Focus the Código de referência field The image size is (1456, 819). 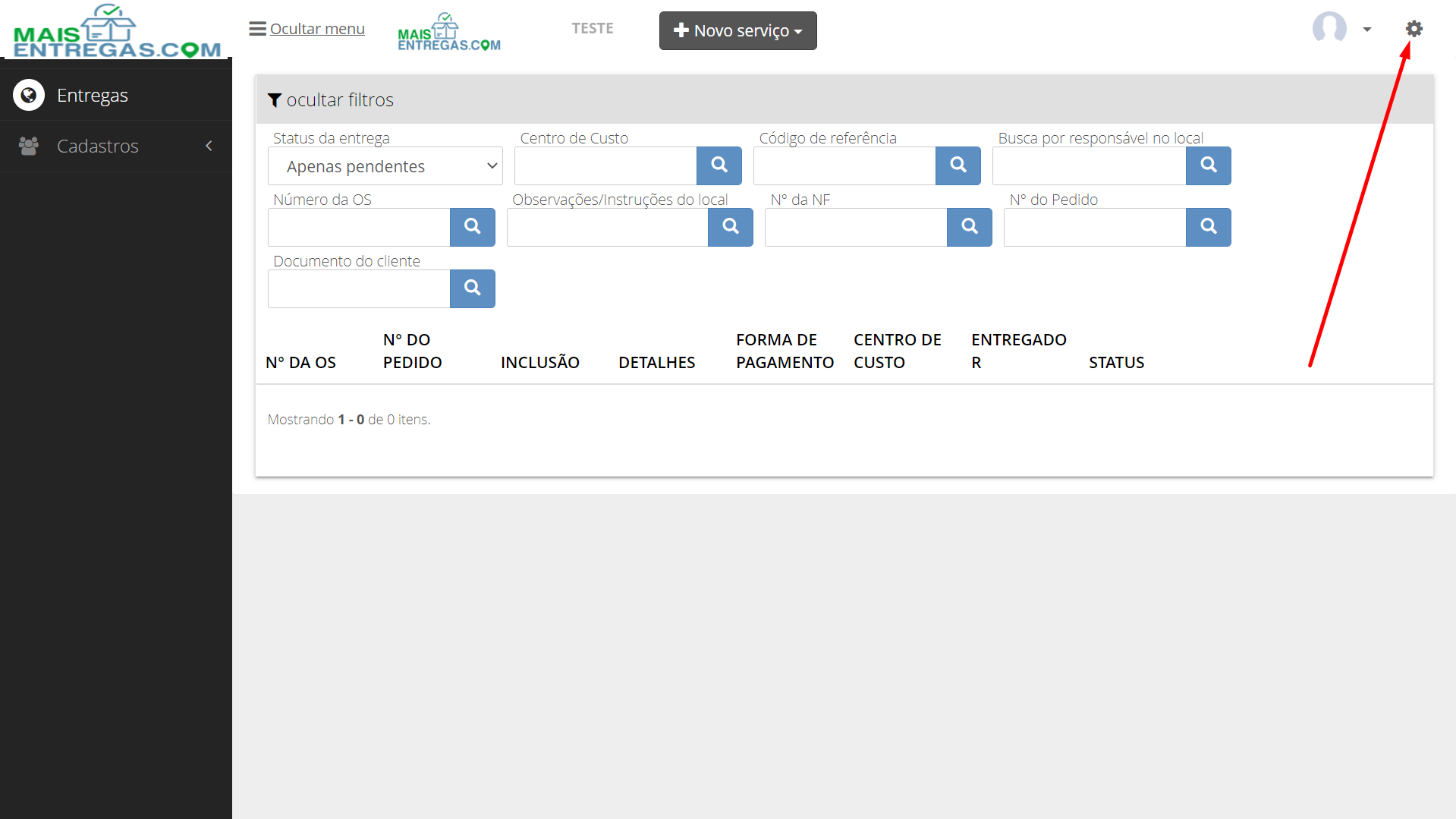(x=844, y=165)
